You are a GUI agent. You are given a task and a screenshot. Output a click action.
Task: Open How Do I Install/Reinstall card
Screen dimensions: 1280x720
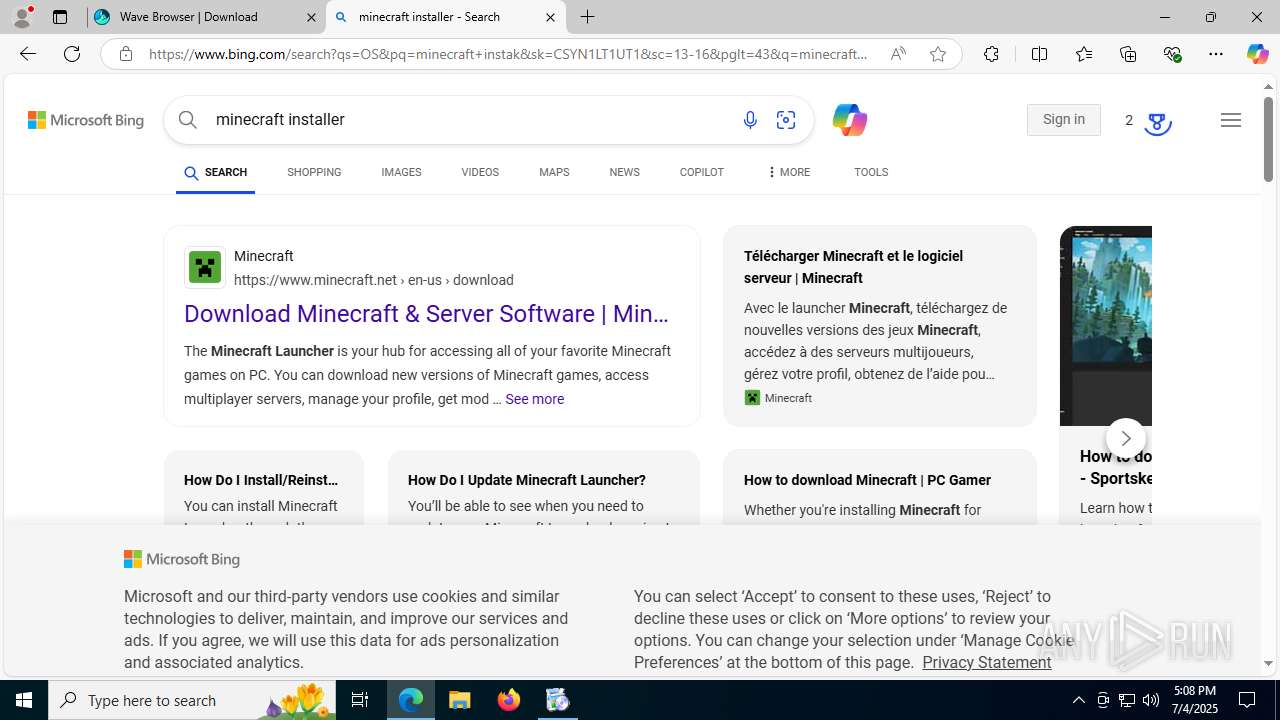point(264,487)
